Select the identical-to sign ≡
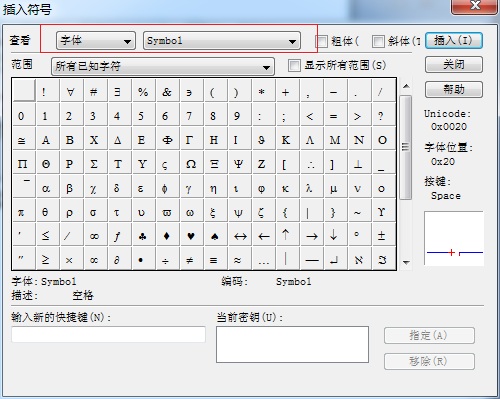The image size is (500, 399). coord(214,260)
